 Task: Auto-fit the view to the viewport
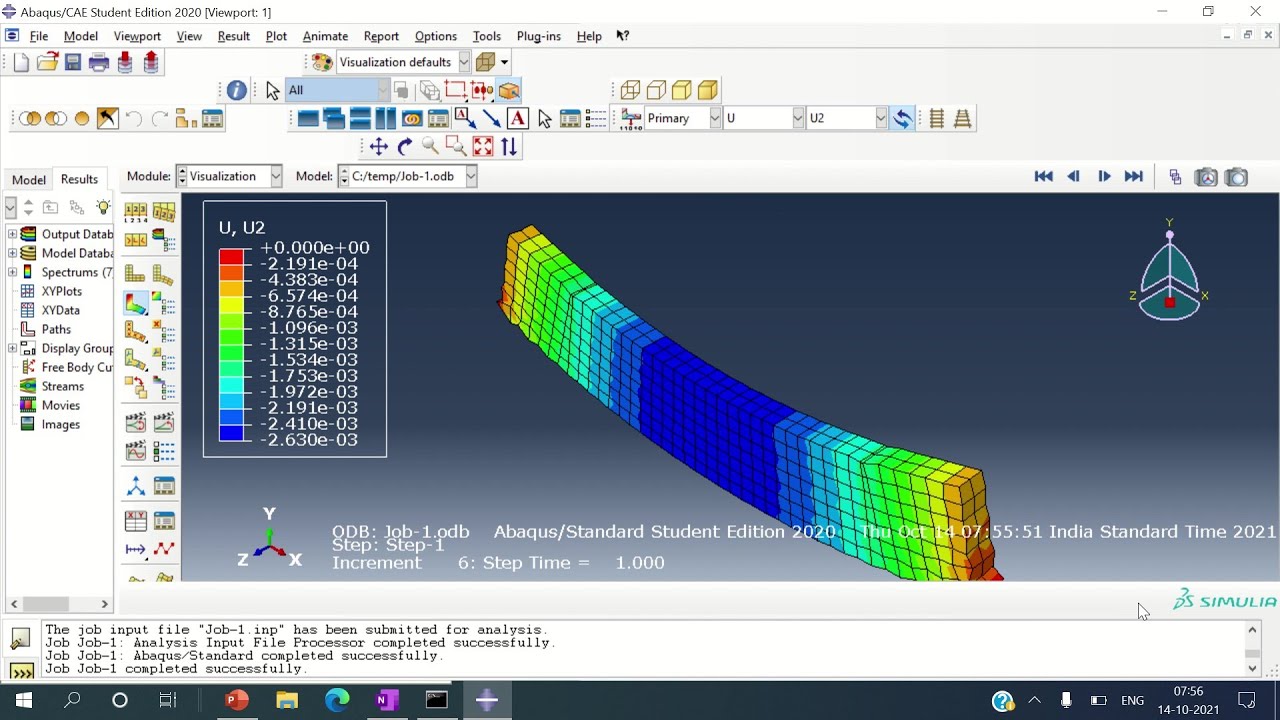coord(483,146)
